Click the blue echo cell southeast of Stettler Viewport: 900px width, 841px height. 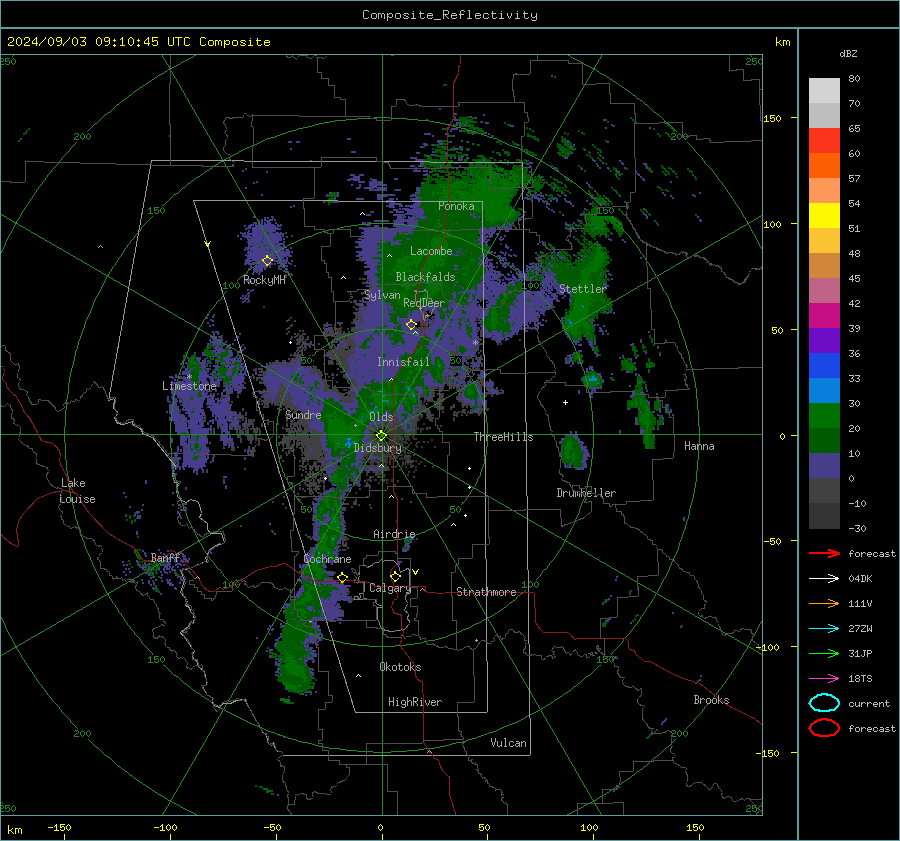click(x=592, y=379)
